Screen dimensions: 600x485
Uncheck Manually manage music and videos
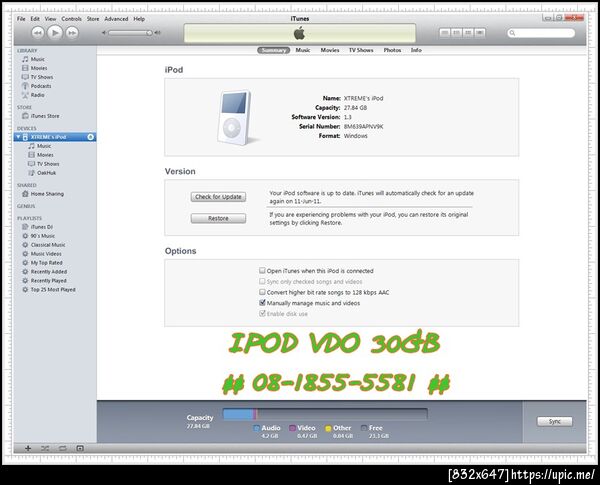coord(262,302)
